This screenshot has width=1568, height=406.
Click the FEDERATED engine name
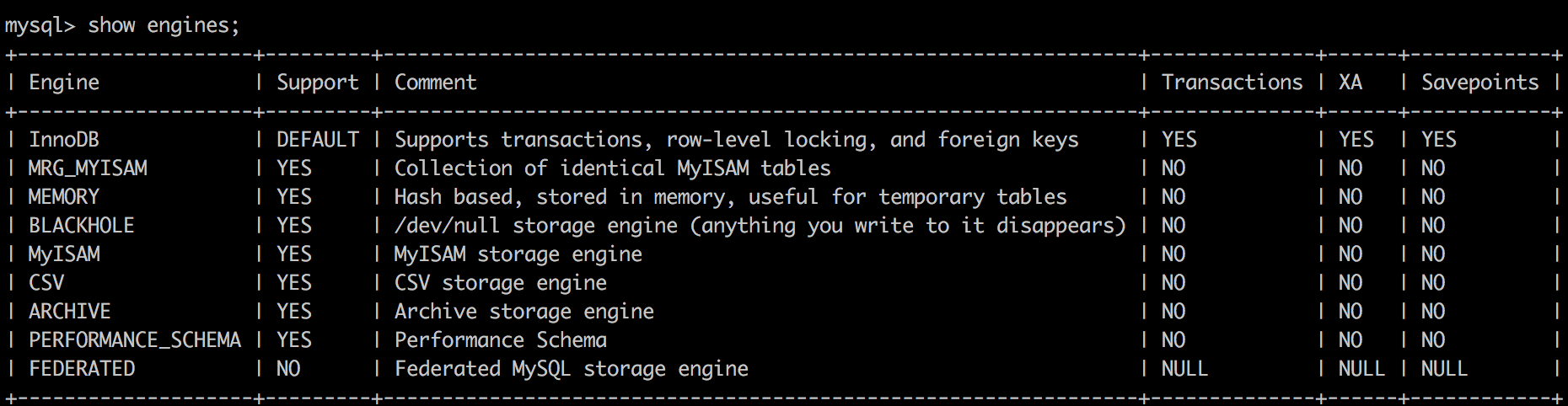pos(82,369)
